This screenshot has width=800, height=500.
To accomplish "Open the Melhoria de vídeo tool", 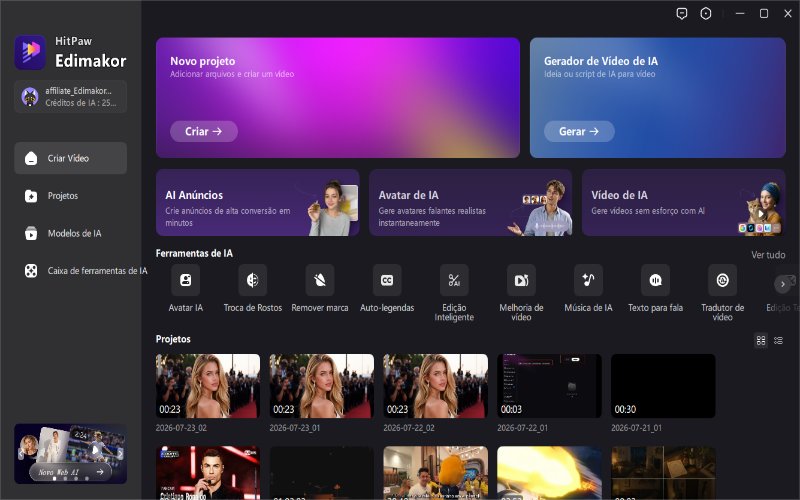I will coord(521,280).
